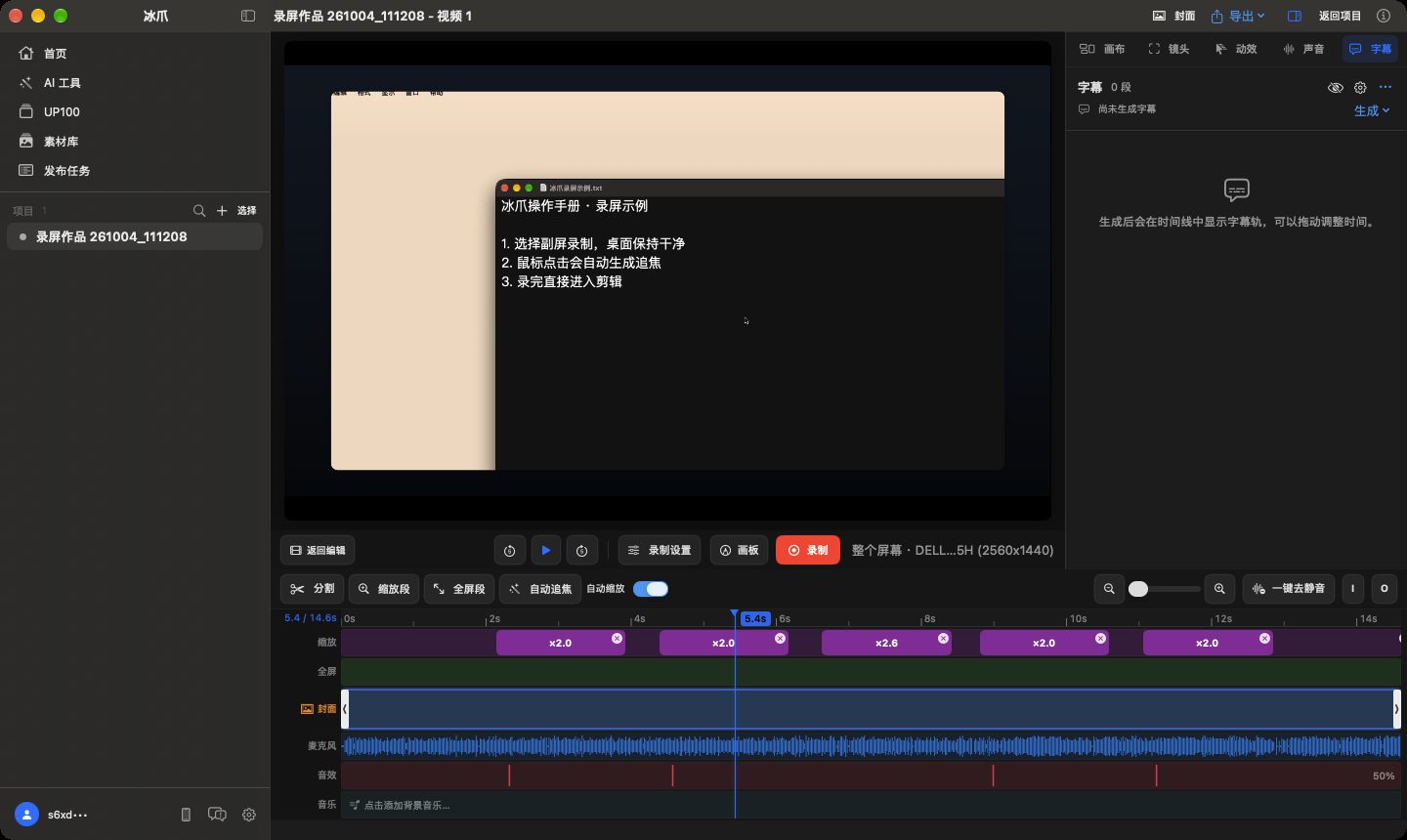Click the 返回编辑 button
The height and width of the screenshot is (840, 1407).
coord(318,550)
